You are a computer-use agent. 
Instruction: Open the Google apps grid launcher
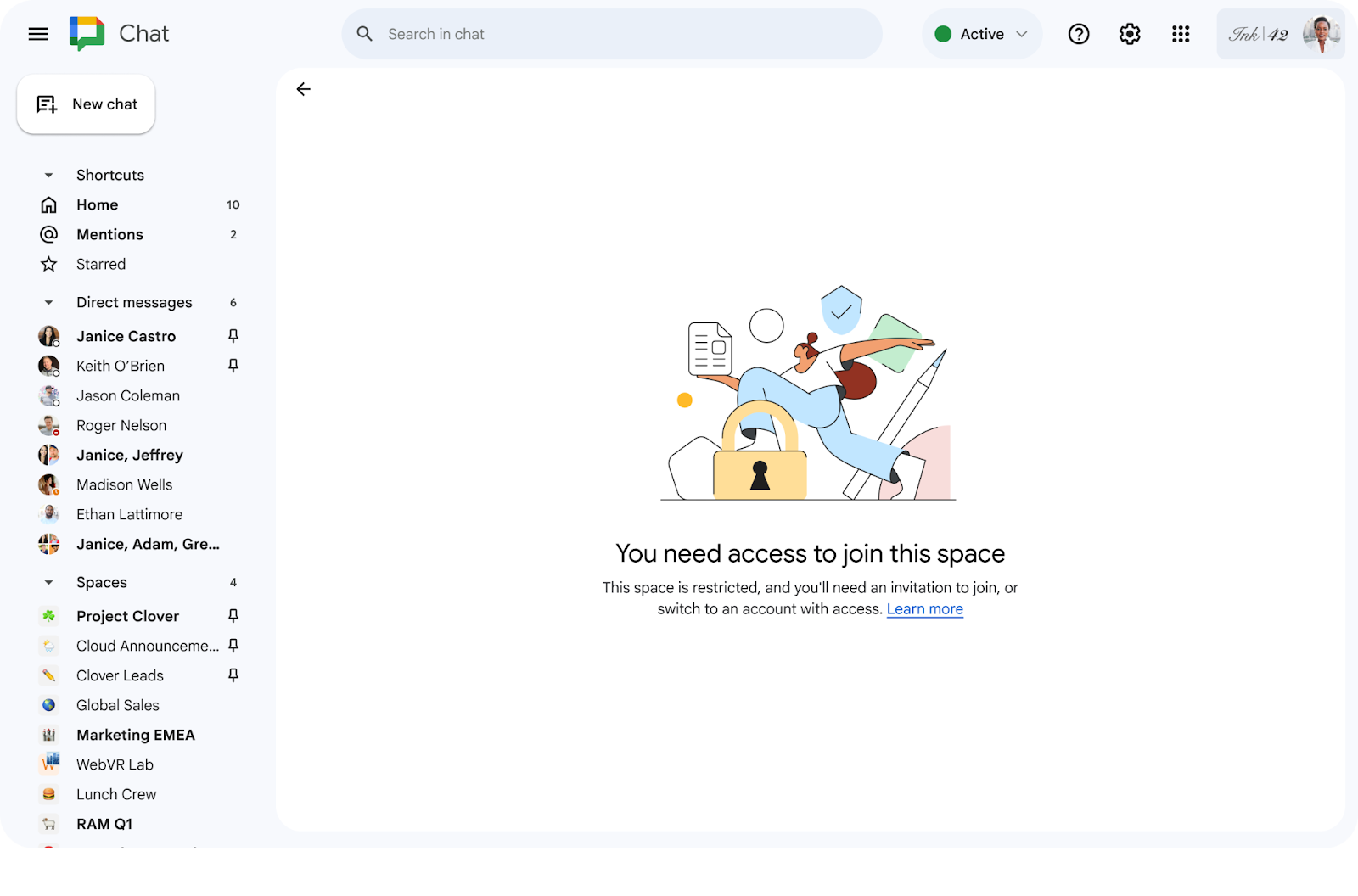click(x=1180, y=34)
